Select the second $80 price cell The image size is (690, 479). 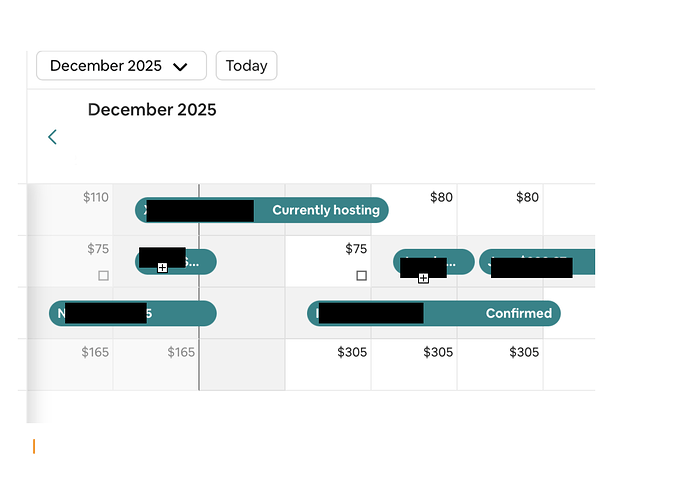click(x=527, y=198)
